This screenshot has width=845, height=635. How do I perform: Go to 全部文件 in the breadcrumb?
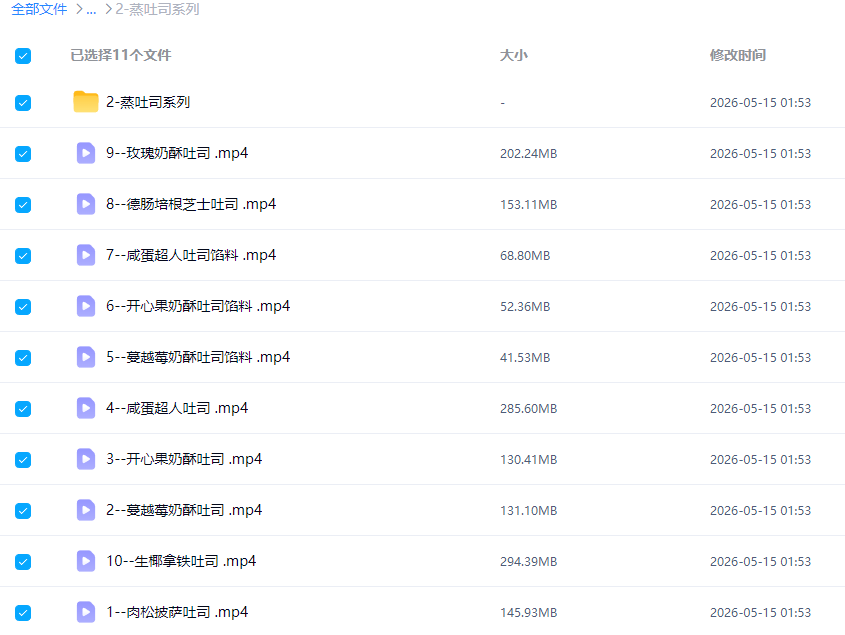(39, 9)
